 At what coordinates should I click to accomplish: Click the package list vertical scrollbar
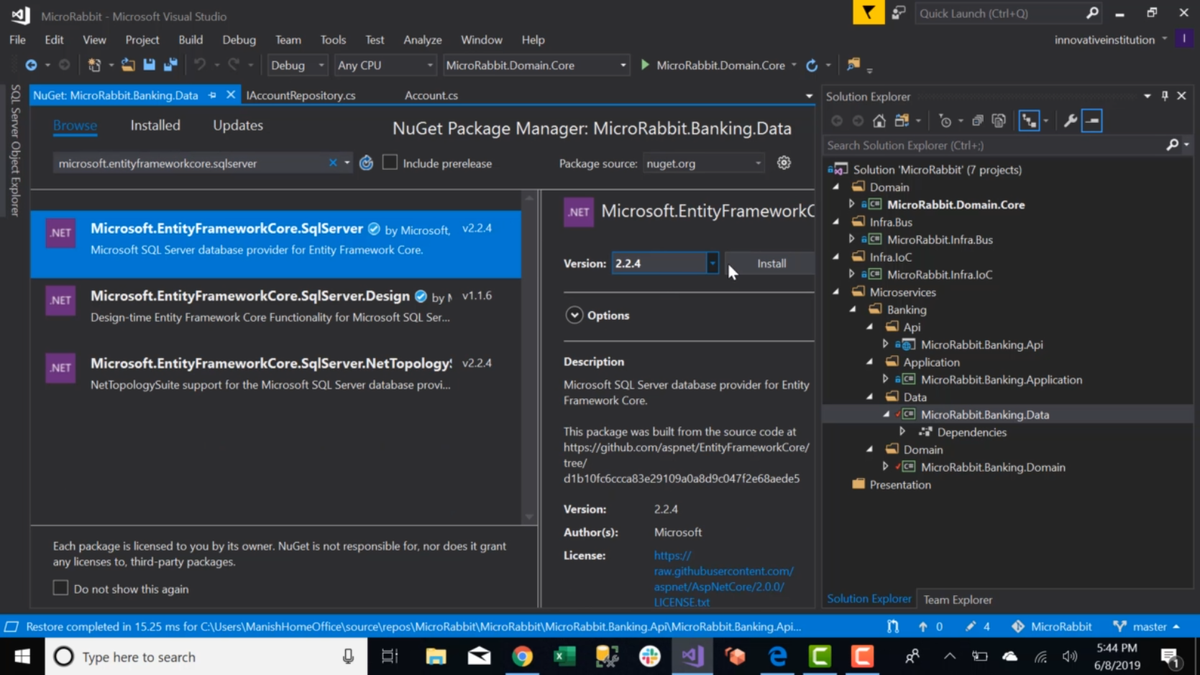coord(529,357)
